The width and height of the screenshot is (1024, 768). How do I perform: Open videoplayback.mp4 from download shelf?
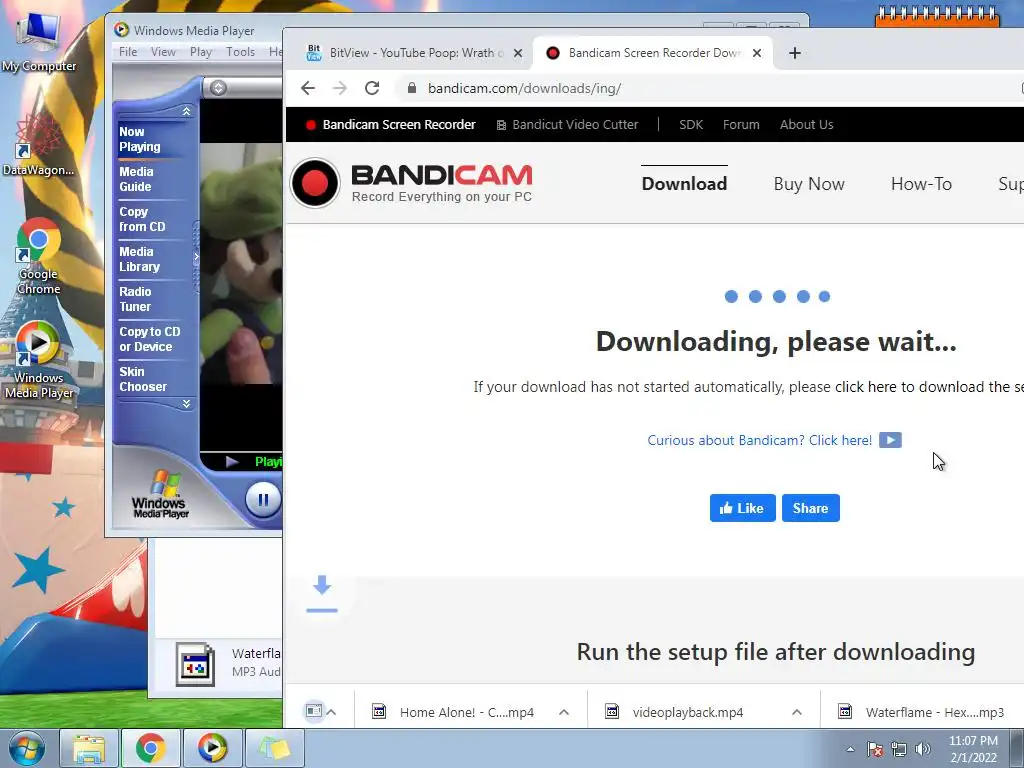[x=688, y=712]
